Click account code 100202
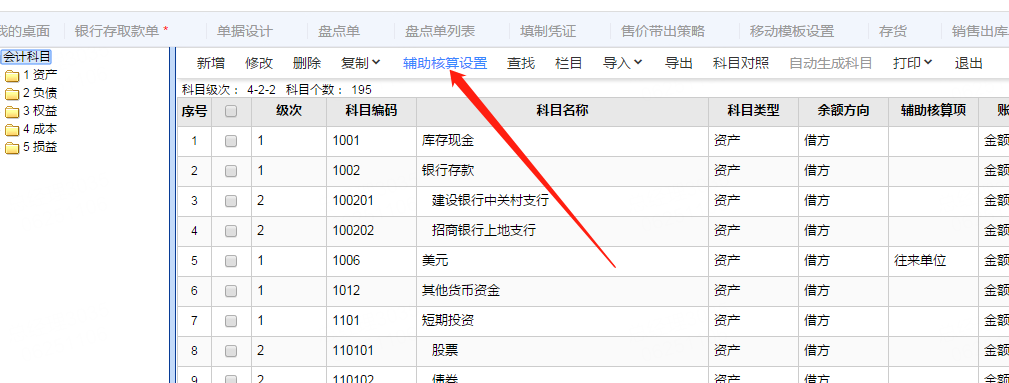This screenshot has width=1009, height=383. tap(353, 231)
